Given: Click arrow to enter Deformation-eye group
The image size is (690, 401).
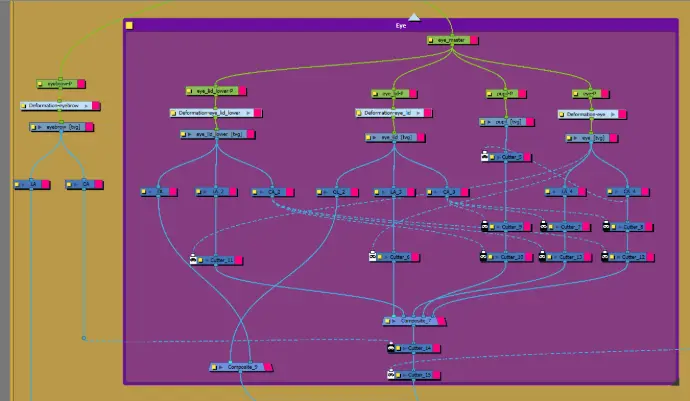Looking at the screenshot, I should pyautogui.click(x=613, y=114).
